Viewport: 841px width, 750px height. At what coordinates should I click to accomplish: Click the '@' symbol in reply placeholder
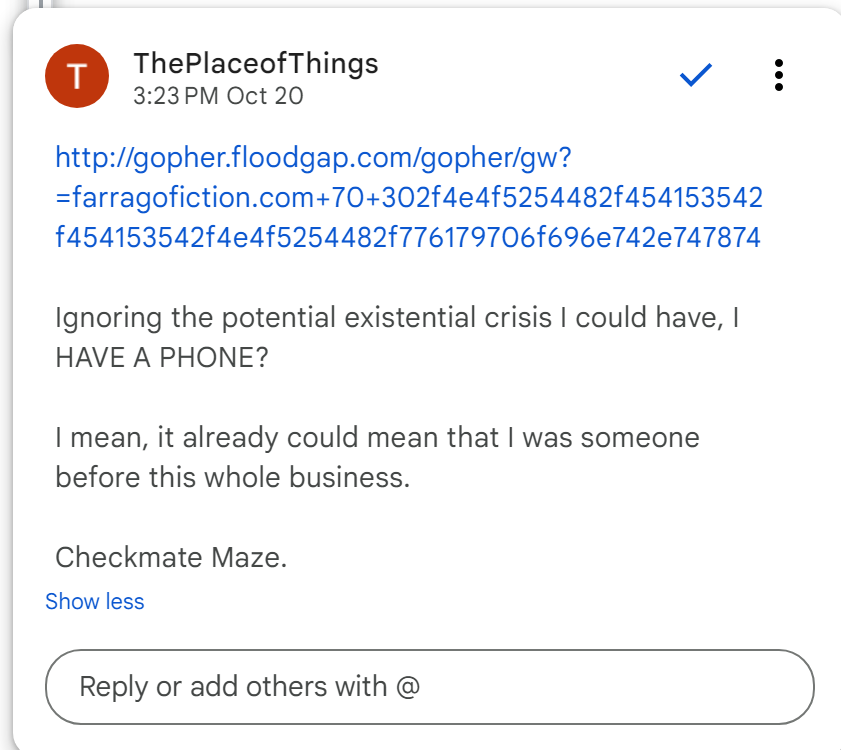[x=408, y=687]
